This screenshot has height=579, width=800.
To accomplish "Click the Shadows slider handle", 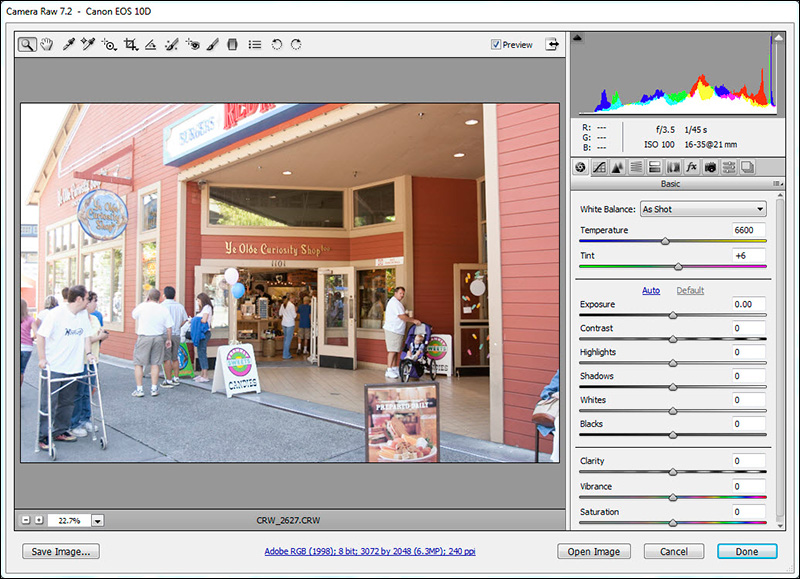I will point(673,387).
